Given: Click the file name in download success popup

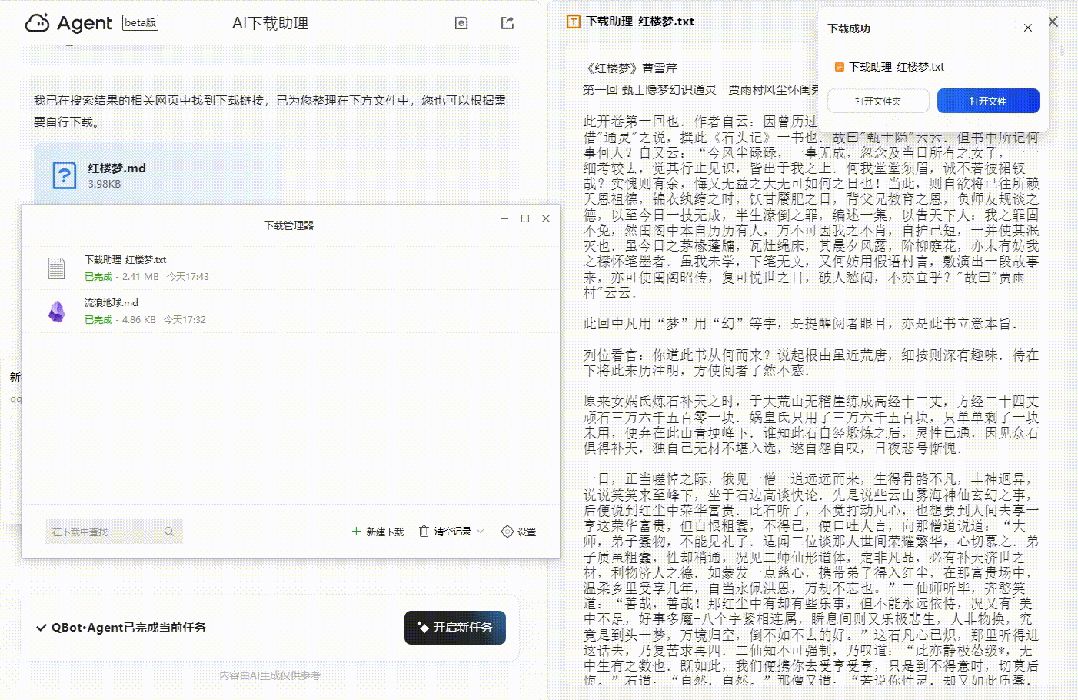Looking at the screenshot, I should 896,67.
